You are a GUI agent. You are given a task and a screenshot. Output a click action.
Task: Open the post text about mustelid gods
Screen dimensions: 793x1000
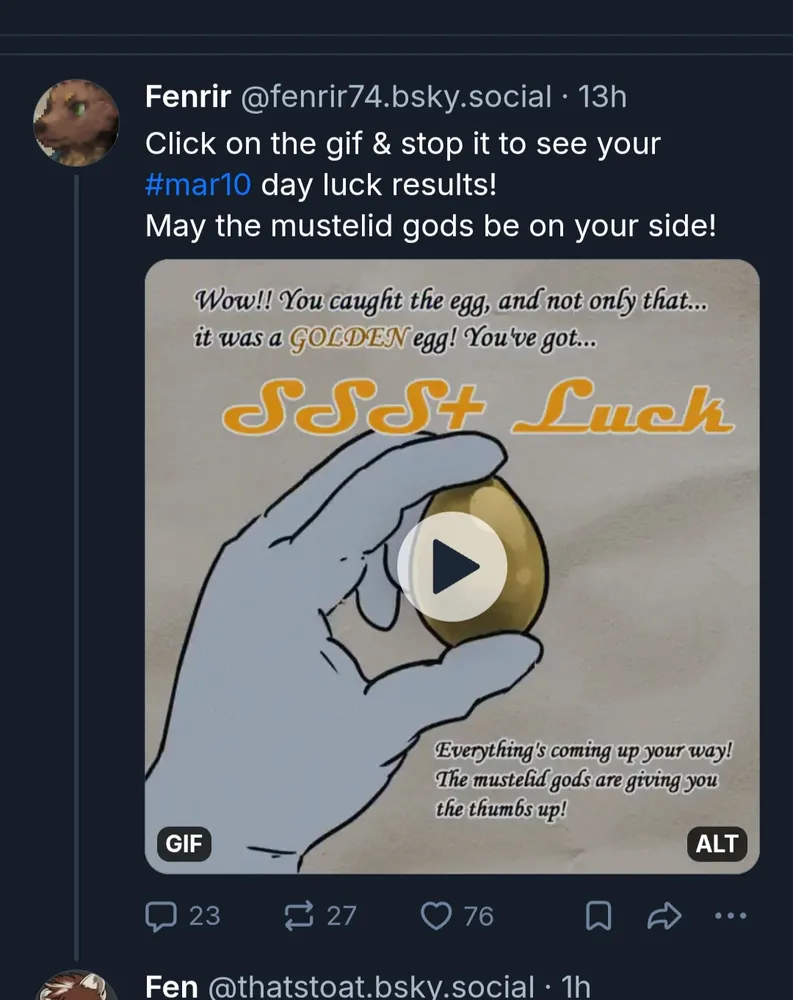tap(430, 226)
